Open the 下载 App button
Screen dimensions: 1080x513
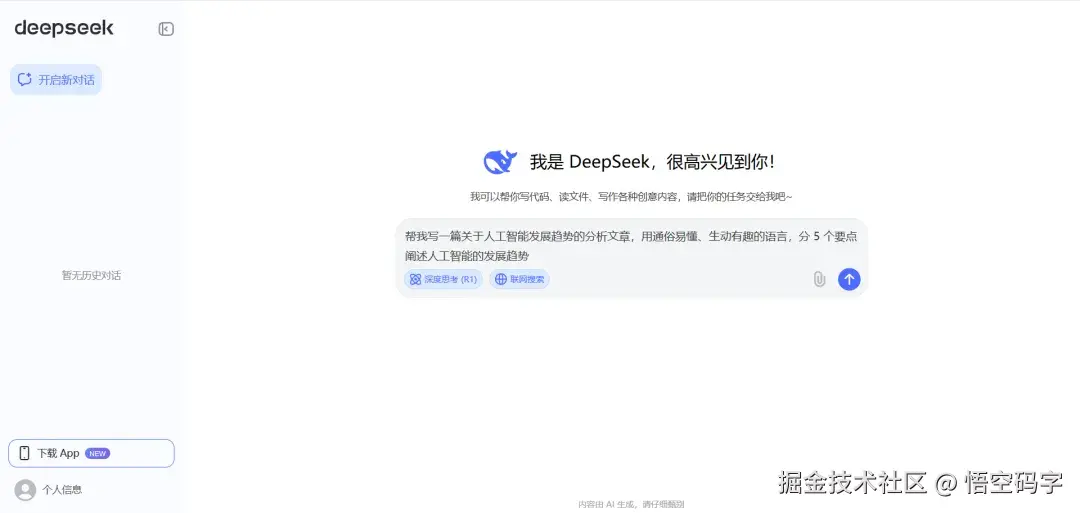click(92, 453)
